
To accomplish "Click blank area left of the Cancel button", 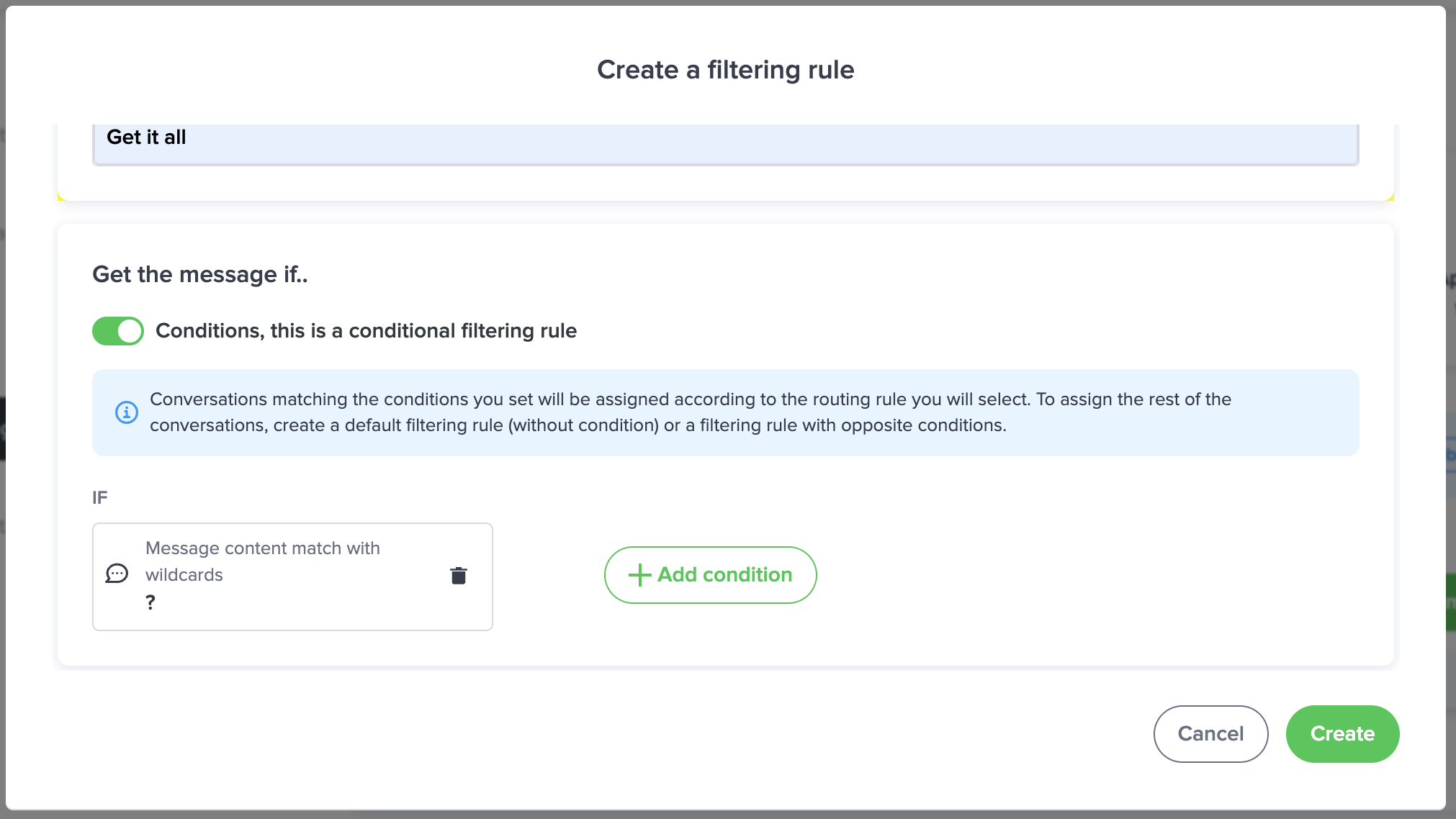I will 864,733.
